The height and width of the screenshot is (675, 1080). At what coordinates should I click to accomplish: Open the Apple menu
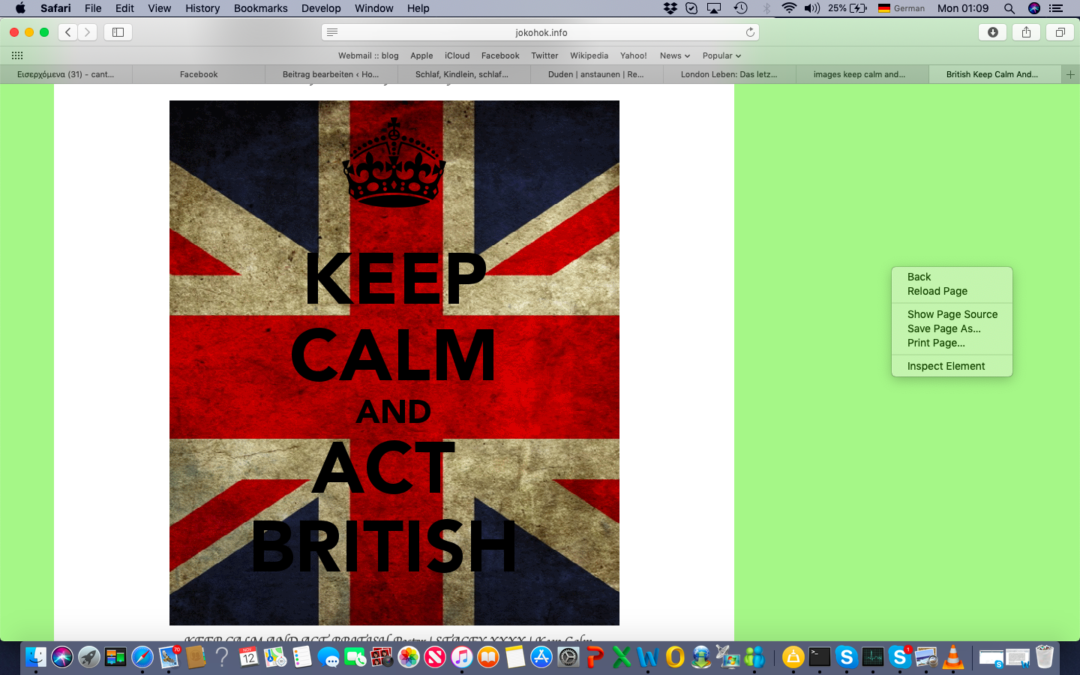click(20, 8)
